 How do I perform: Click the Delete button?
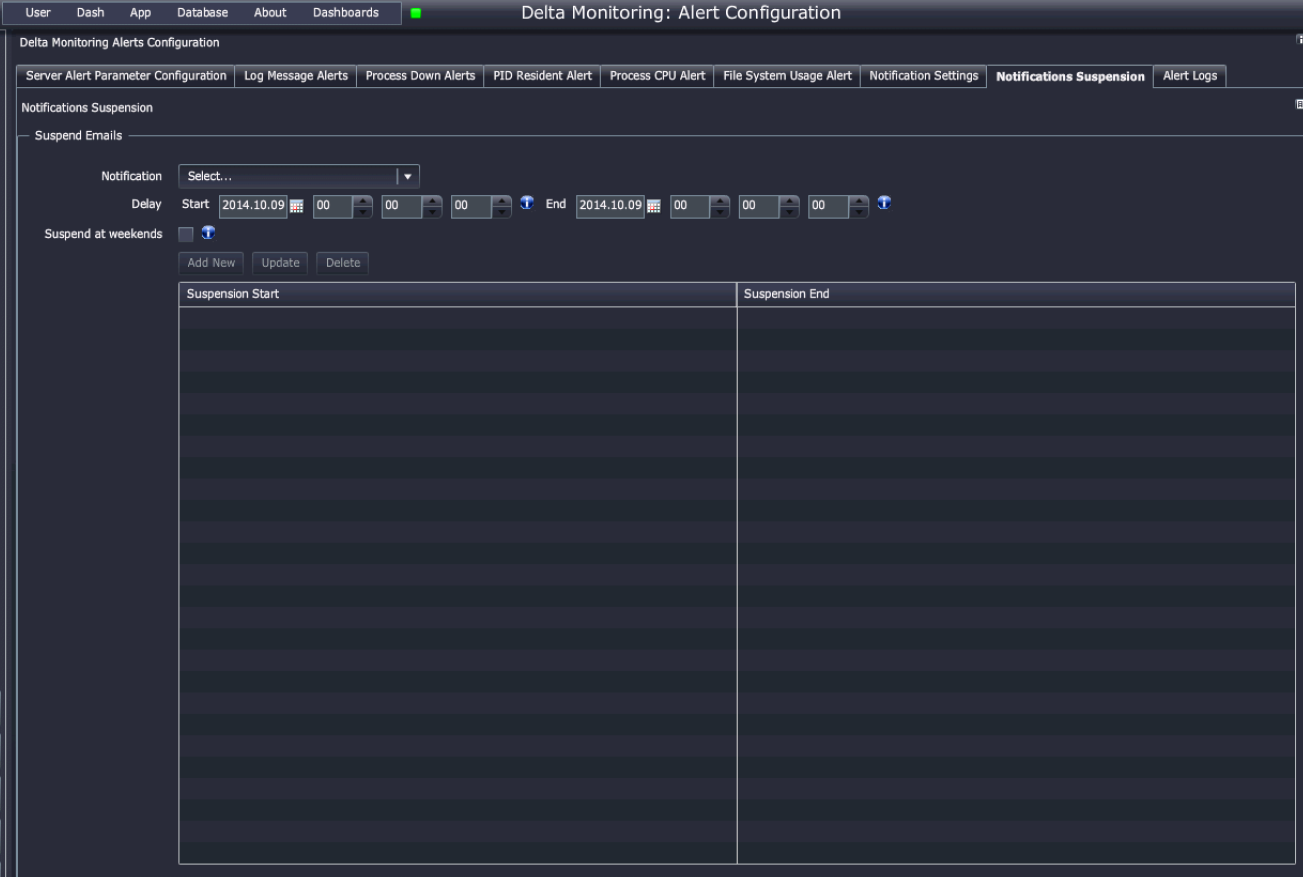point(343,263)
